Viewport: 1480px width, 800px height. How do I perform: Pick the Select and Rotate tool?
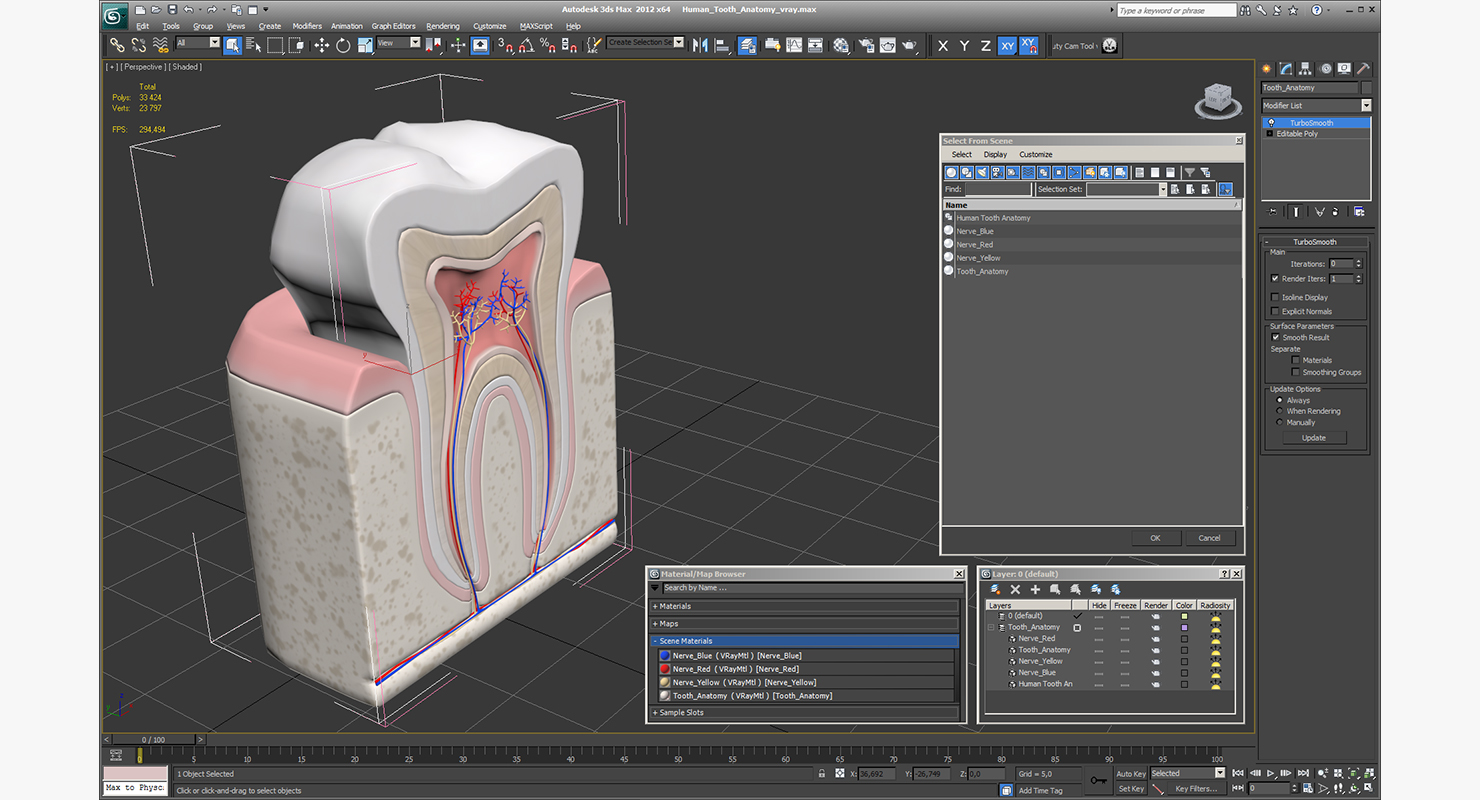[x=343, y=45]
